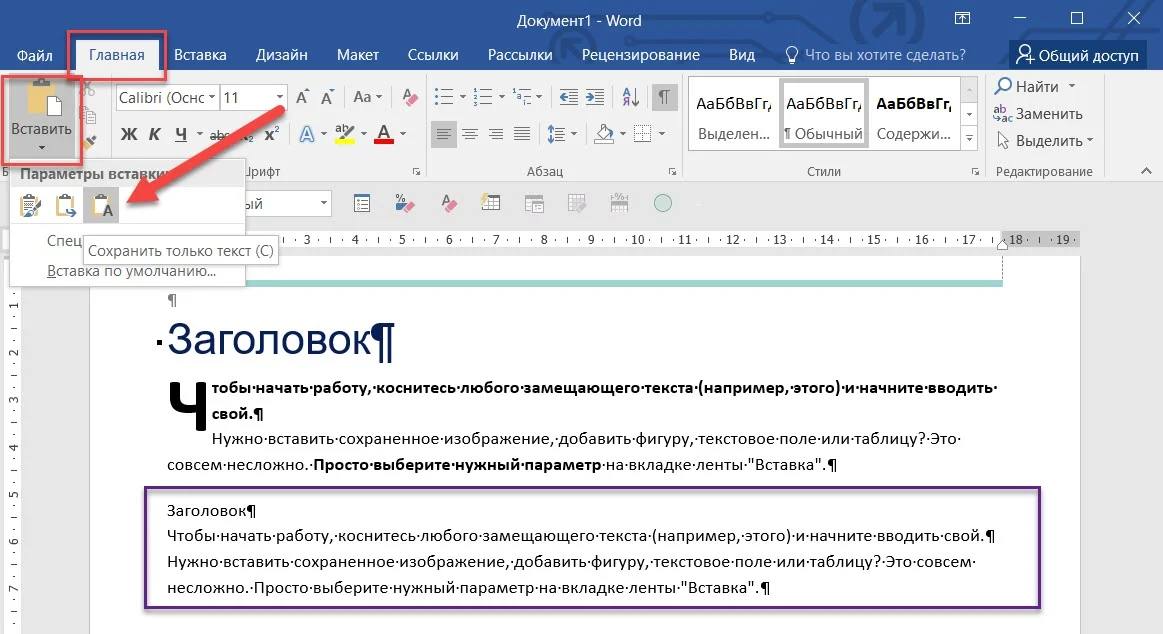1163x634 pixels.
Task: Toggle bold Ж formatting
Action: coord(128,134)
